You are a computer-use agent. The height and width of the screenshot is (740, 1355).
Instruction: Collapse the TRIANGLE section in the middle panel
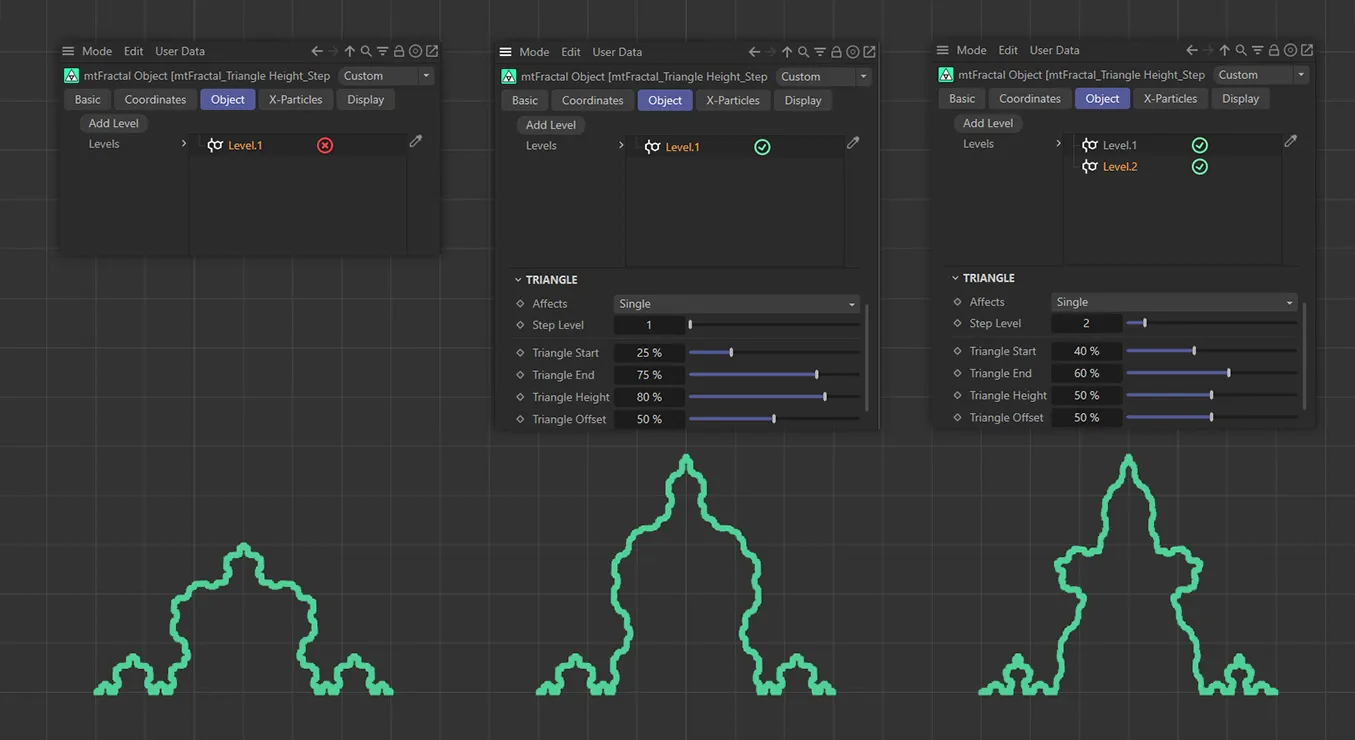(x=519, y=280)
